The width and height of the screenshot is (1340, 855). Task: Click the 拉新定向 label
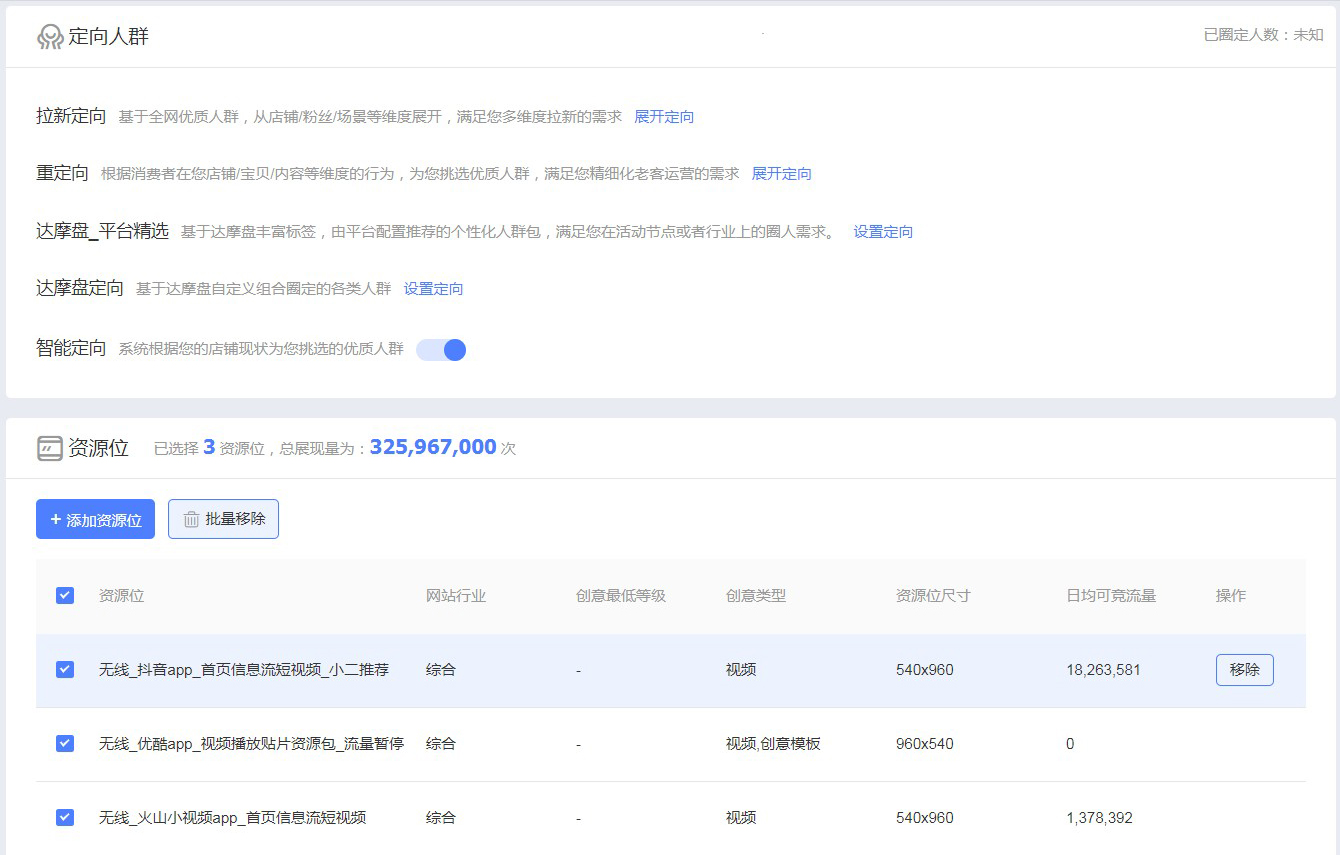click(71, 116)
